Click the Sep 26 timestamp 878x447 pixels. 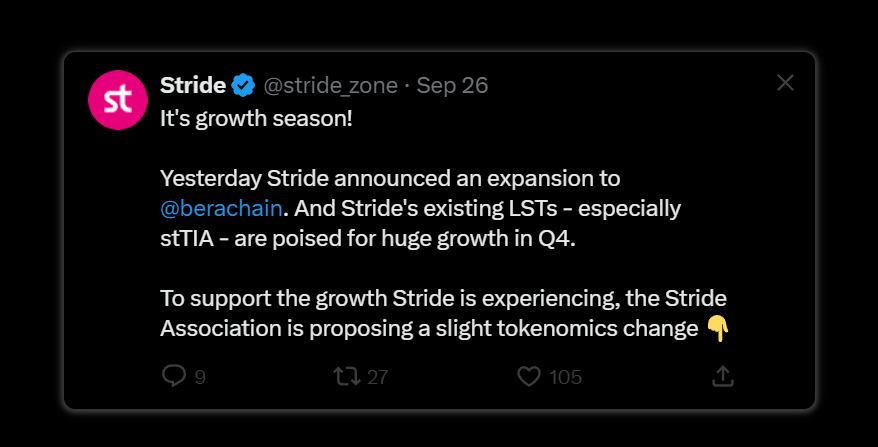[x=452, y=85]
